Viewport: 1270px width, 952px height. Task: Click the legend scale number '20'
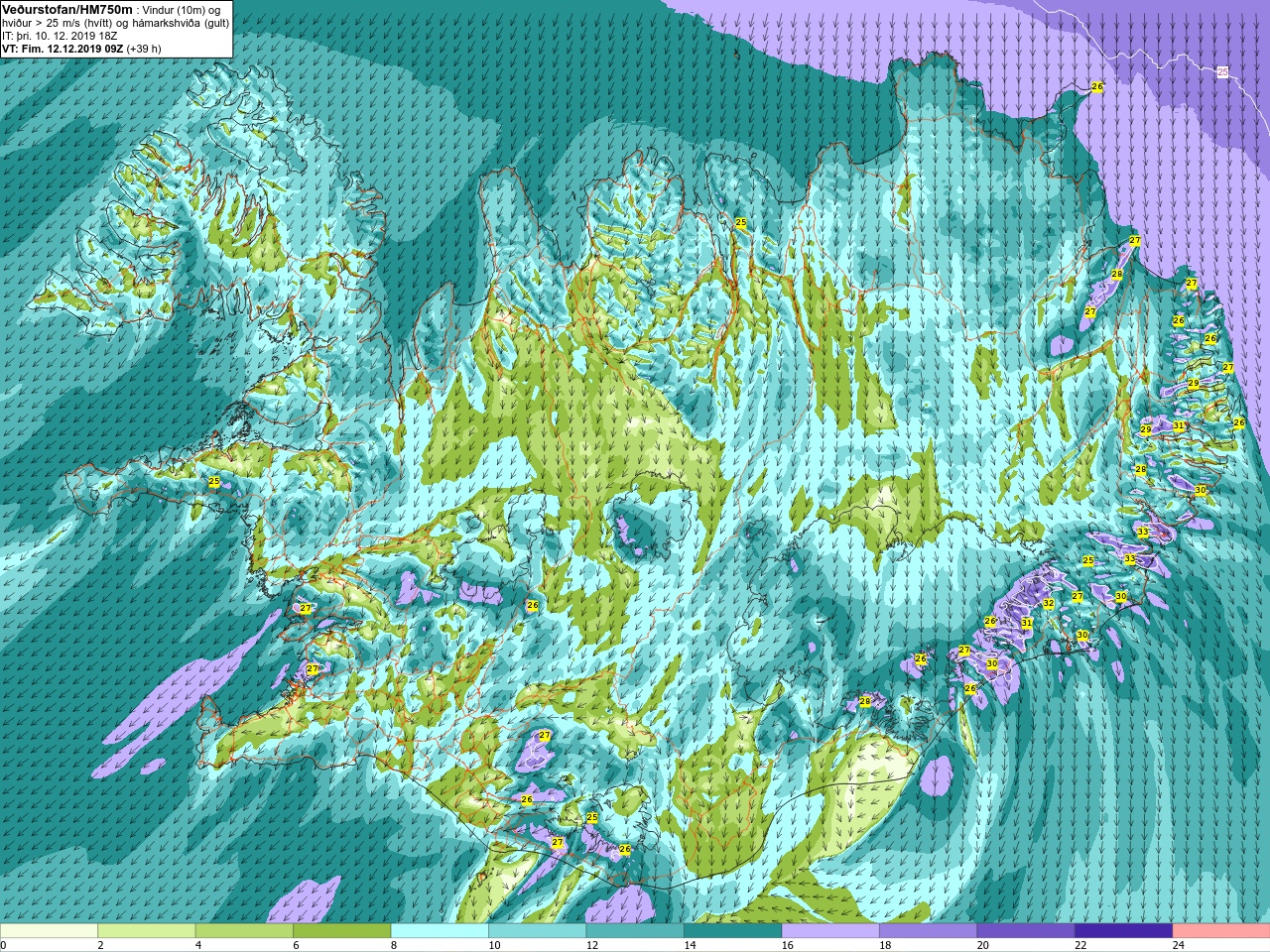coord(982,945)
